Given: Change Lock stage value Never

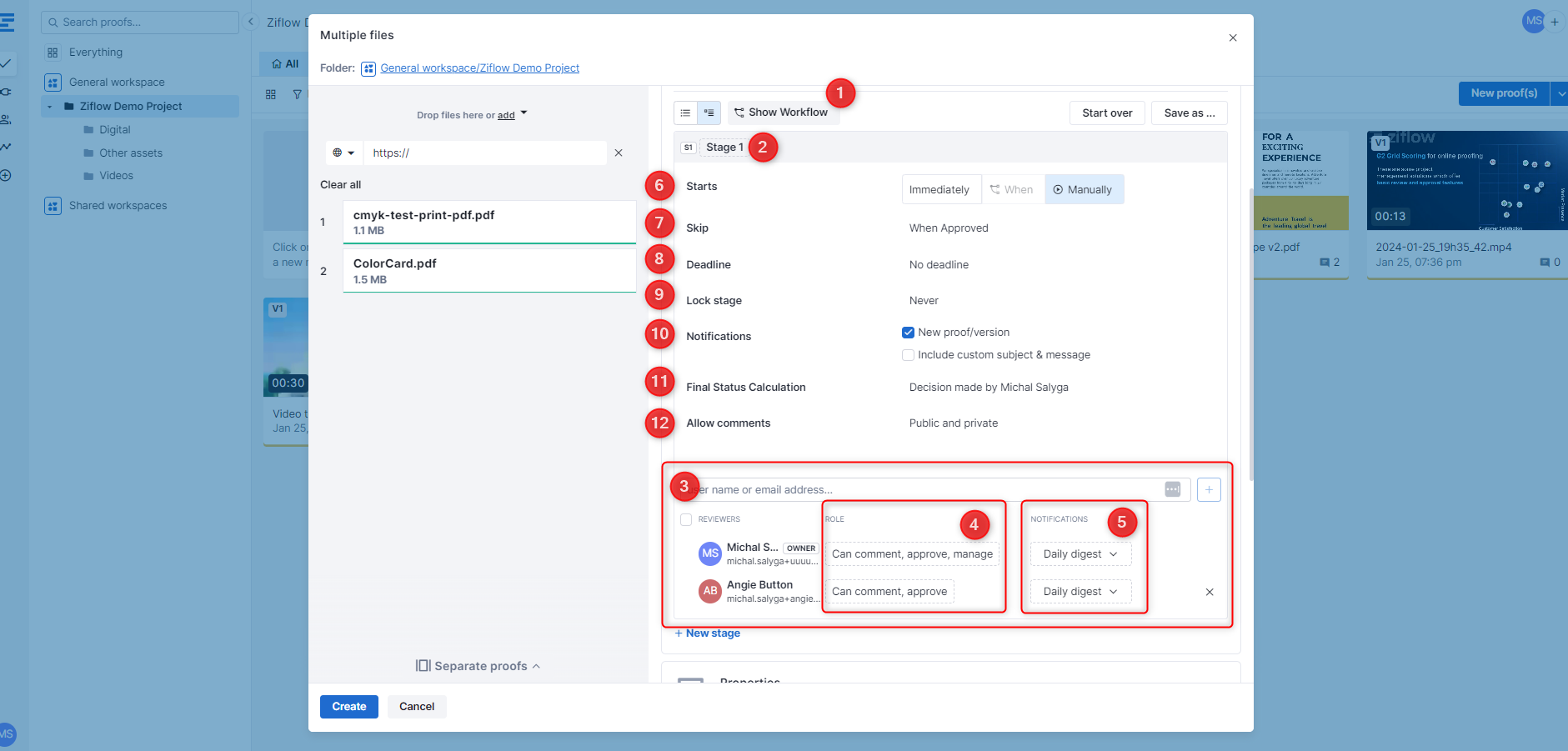Looking at the screenshot, I should point(924,301).
